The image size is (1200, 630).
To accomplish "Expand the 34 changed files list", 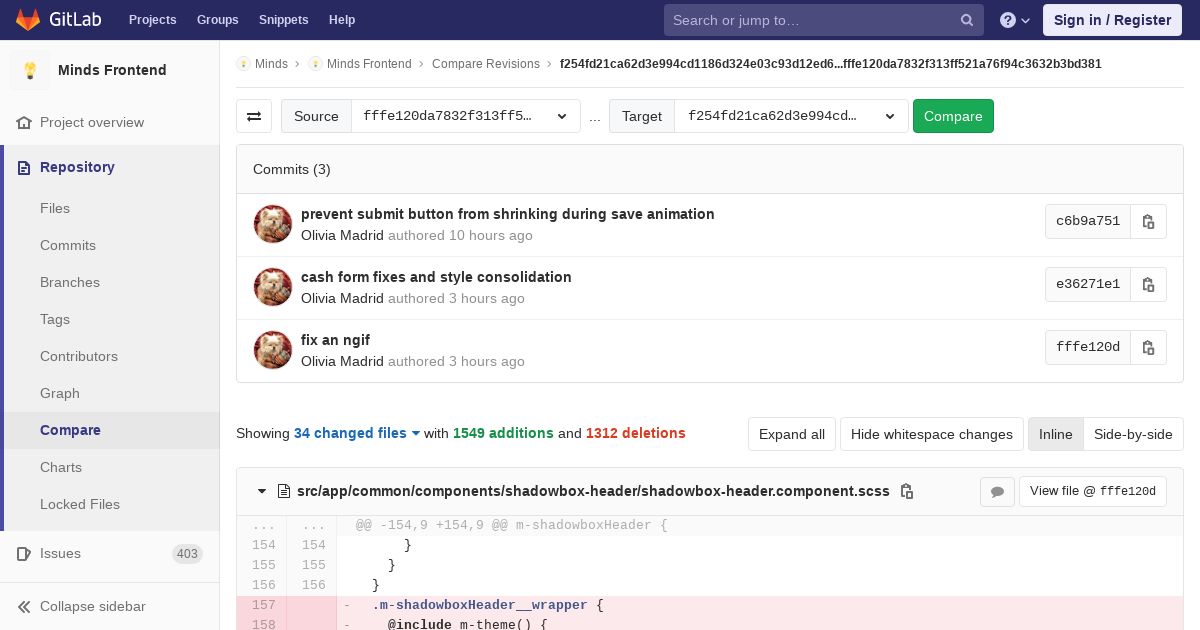I will (x=357, y=433).
